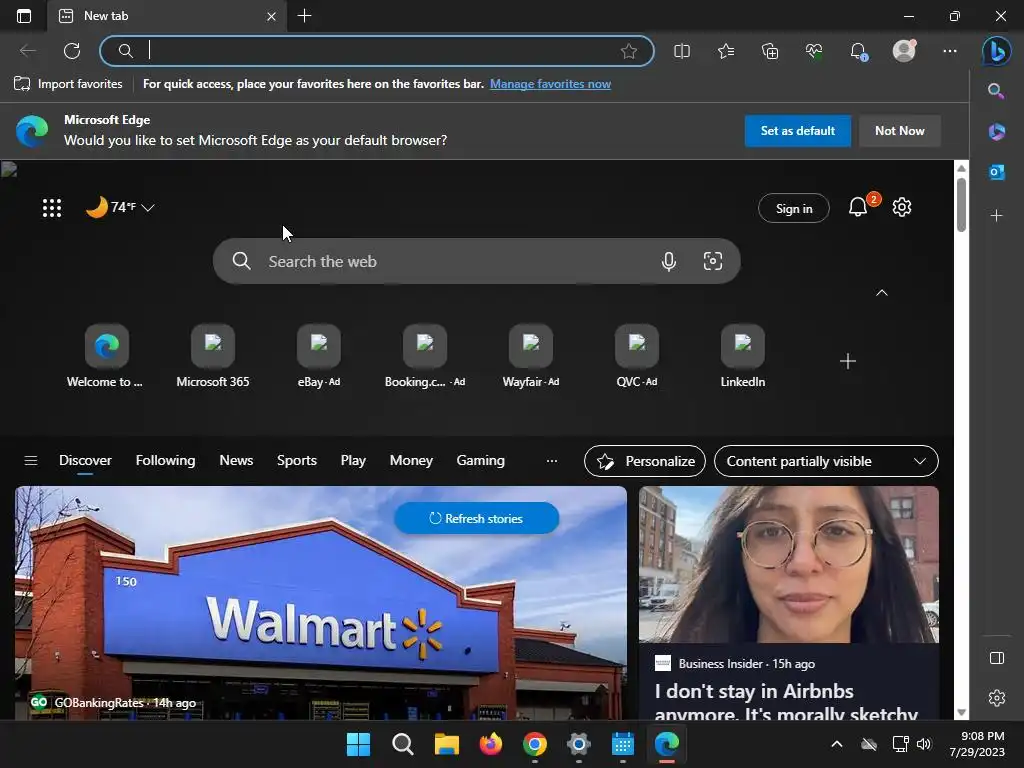
Task: Open the Booking.com quick link
Action: coord(424,357)
